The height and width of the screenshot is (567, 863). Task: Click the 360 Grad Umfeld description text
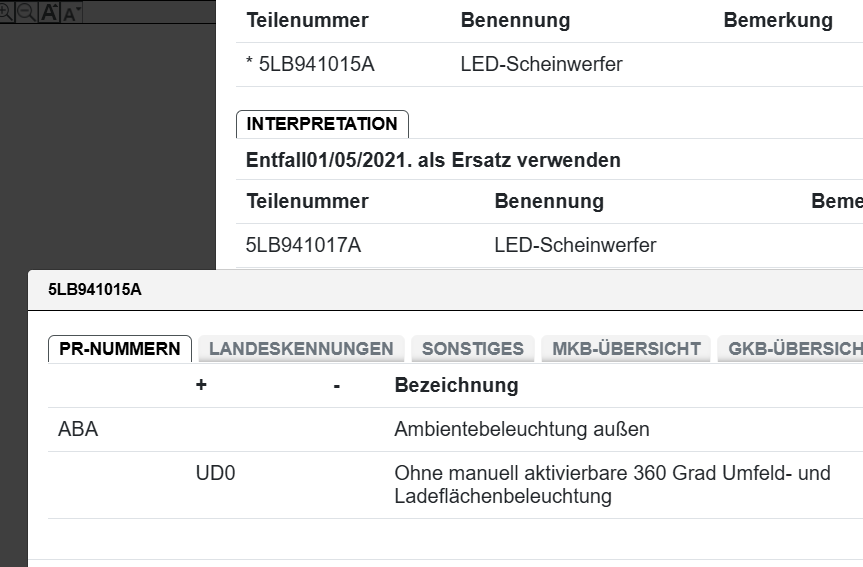coord(612,484)
